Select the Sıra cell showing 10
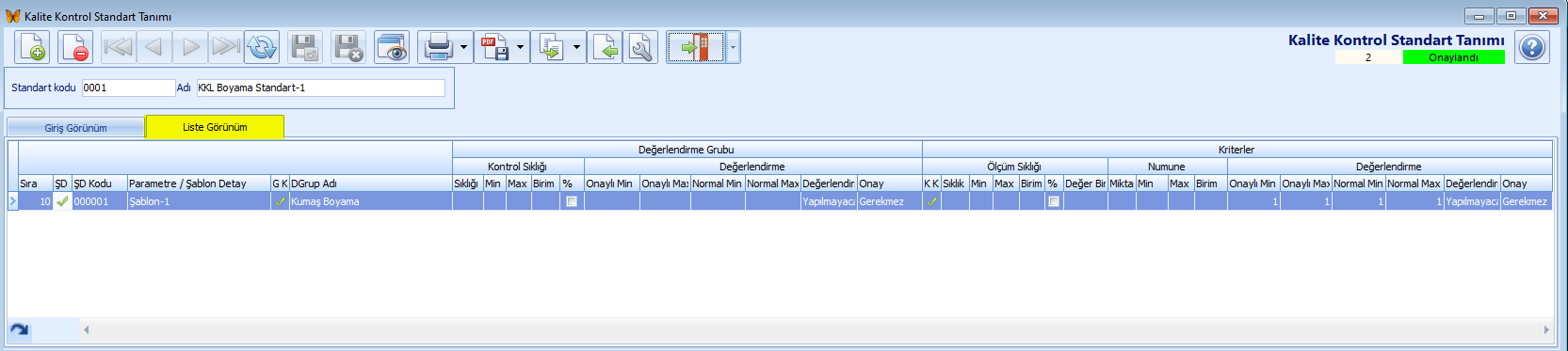1568x351 pixels. pyautogui.click(x=36, y=201)
